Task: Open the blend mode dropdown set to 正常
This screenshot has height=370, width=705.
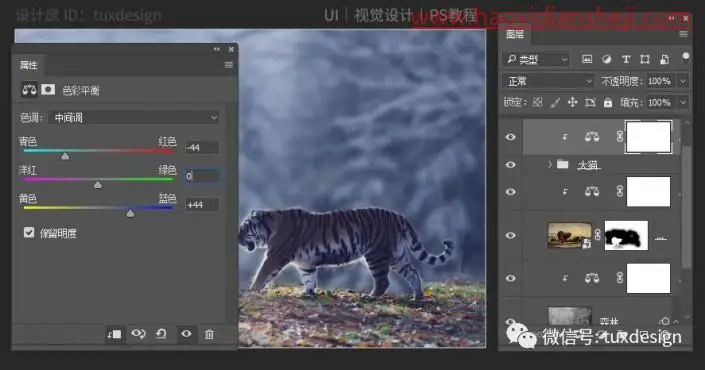Action: click(548, 81)
